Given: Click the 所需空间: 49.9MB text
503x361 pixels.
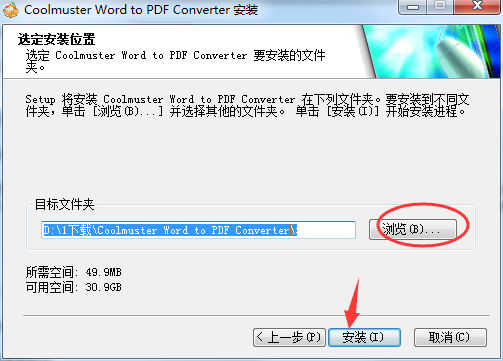Looking at the screenshot, I should click(74, 272).
